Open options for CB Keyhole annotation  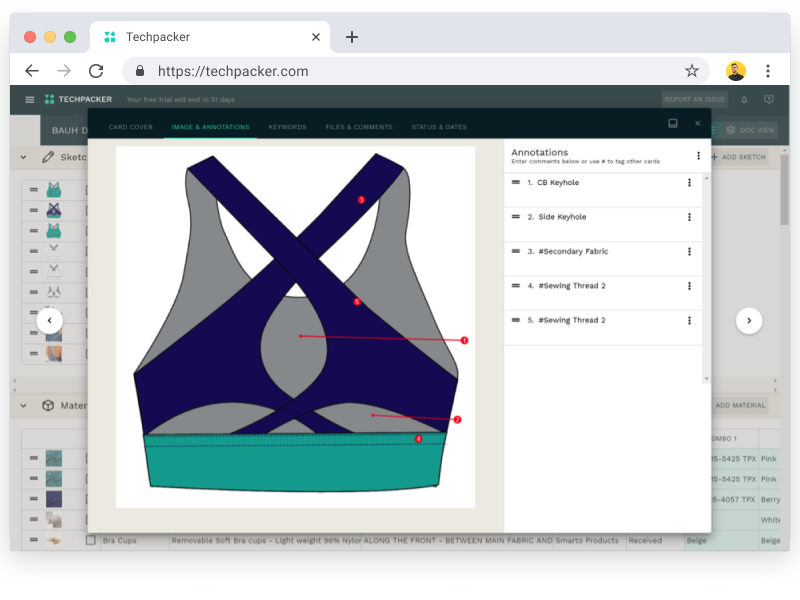tap(689, 183)
